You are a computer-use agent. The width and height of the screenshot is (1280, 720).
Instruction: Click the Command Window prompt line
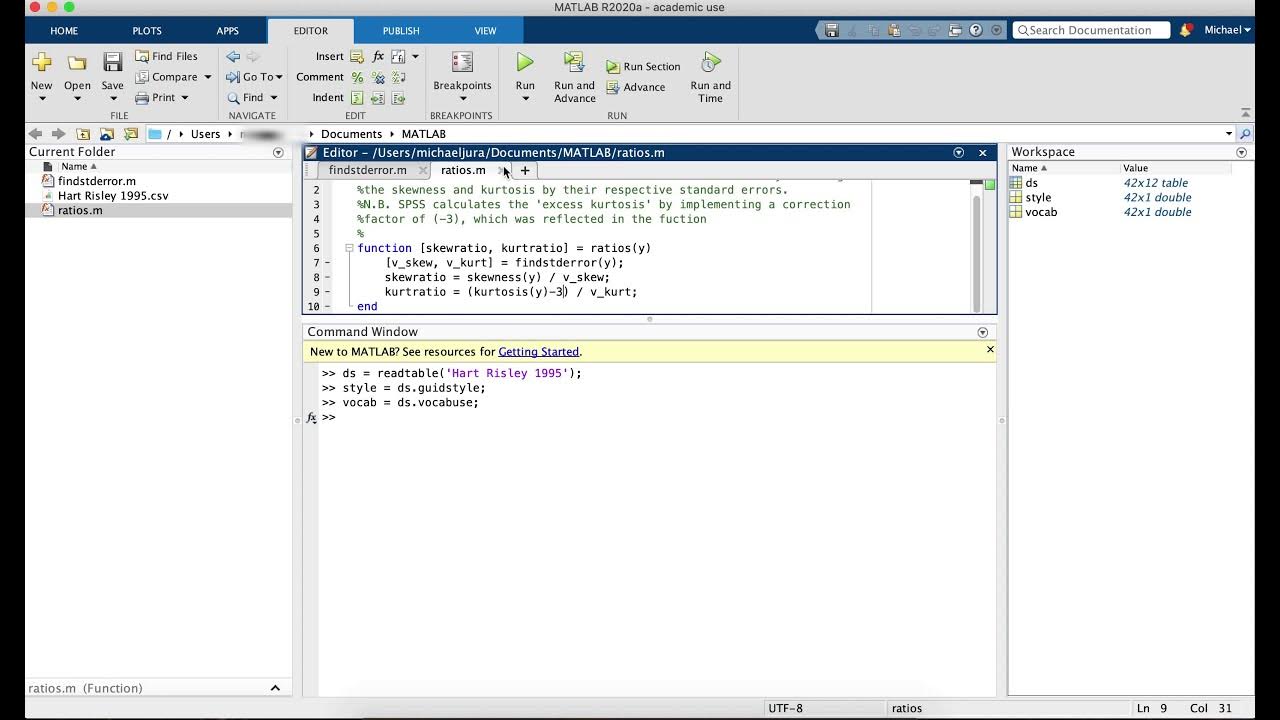pos(656,417)
